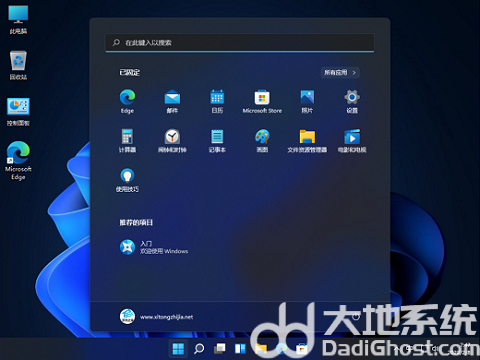Click the Start menu search field
480x360 pixels.
240,43
